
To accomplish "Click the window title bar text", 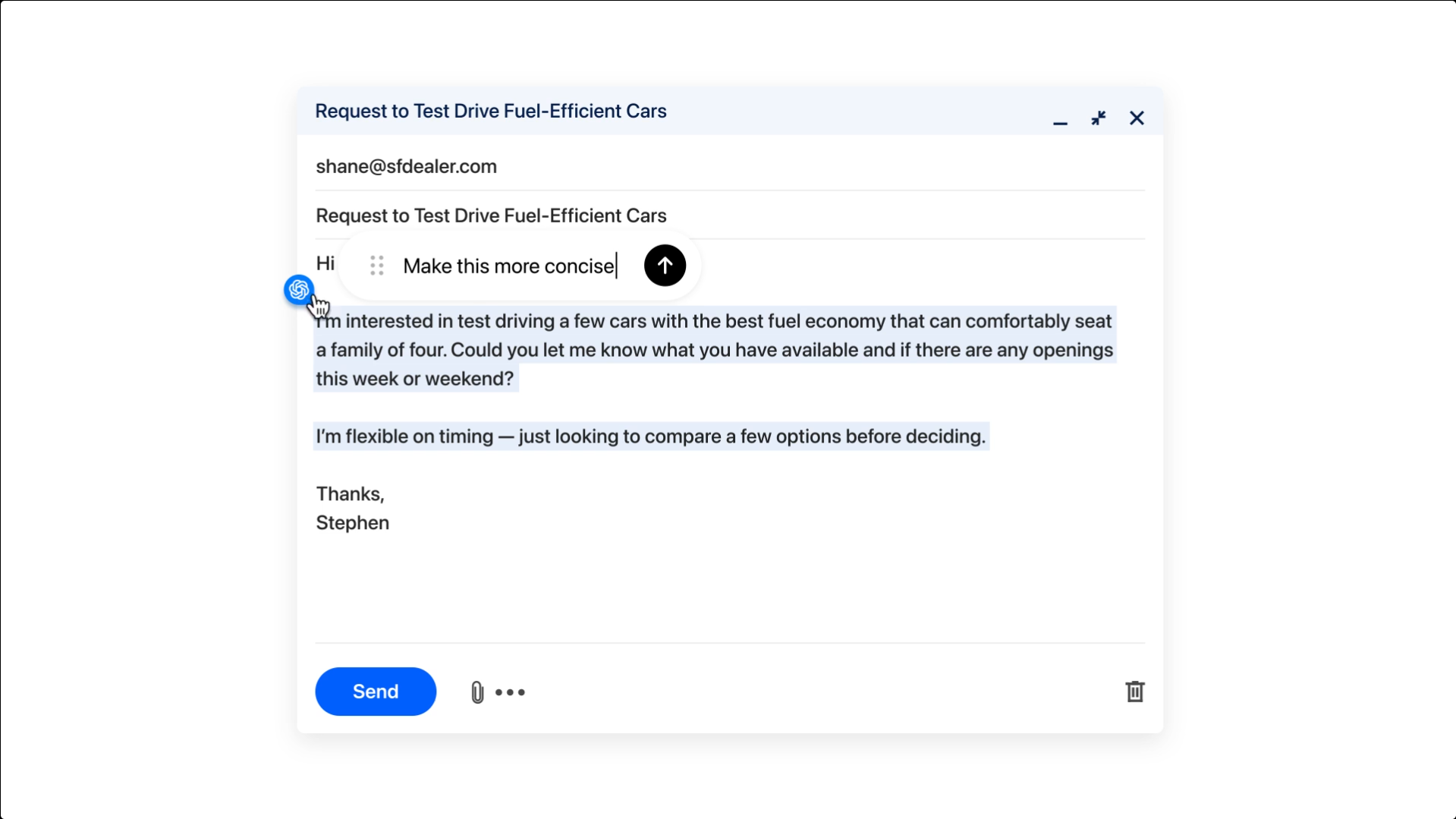I will 490,112.
